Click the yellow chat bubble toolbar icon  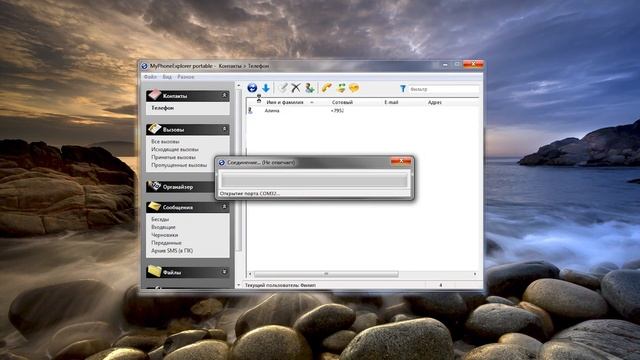click(354, 87)
